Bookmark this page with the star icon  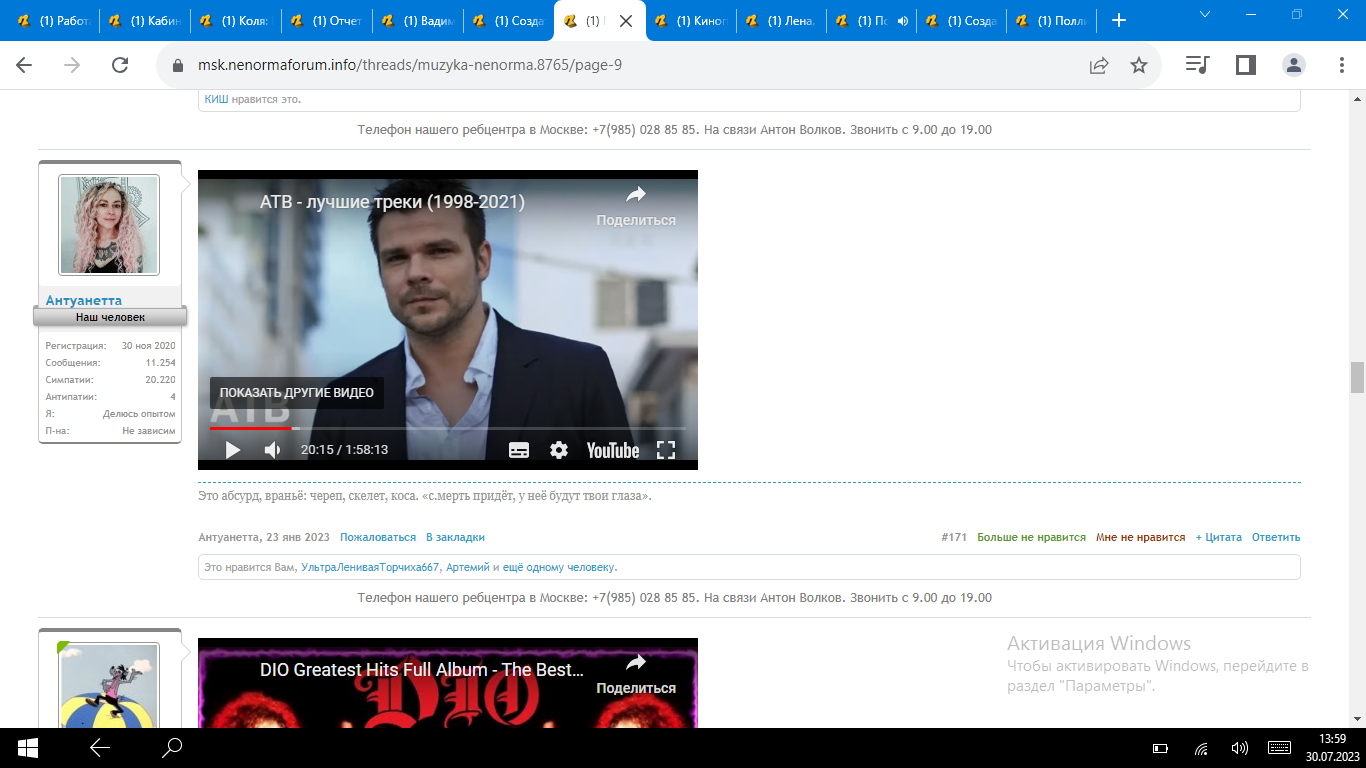coord(1139,65)
